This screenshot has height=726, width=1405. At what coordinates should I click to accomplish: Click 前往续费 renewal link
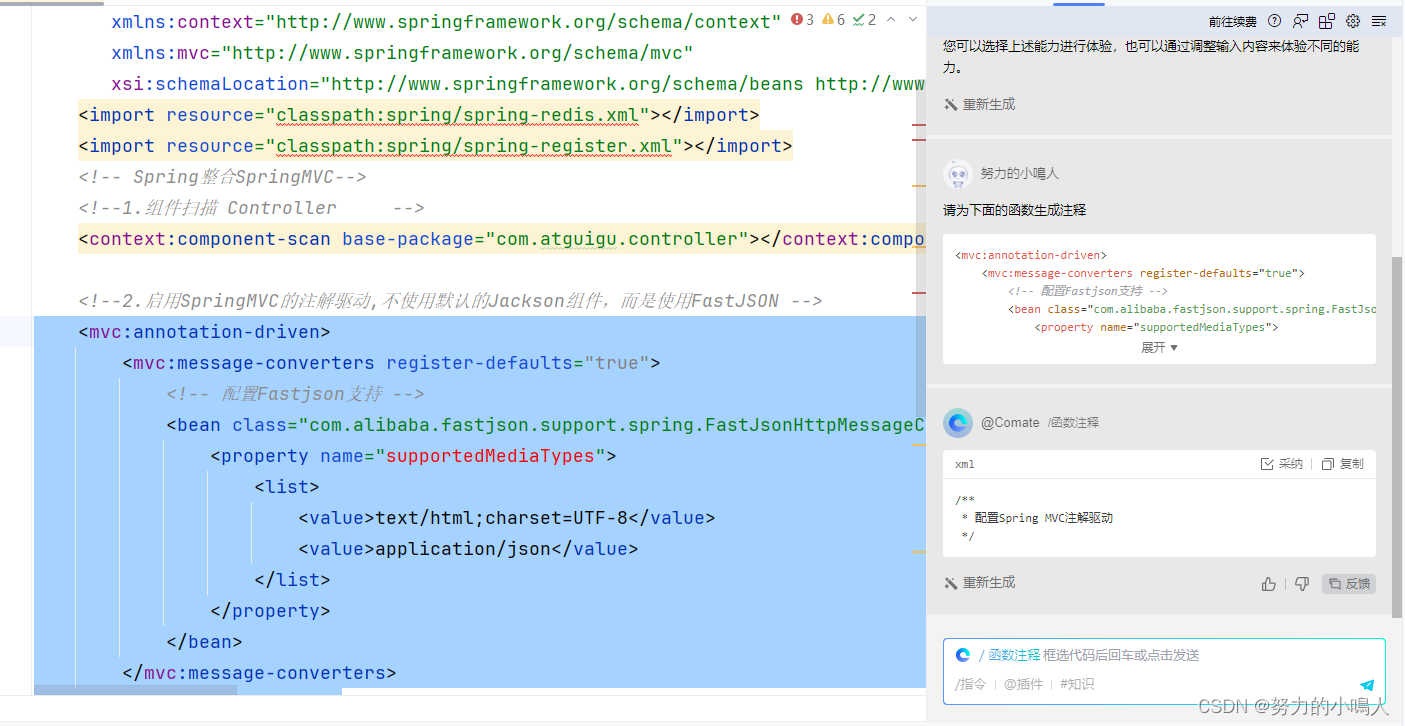pyautogui.click(x=1233, y=21)
